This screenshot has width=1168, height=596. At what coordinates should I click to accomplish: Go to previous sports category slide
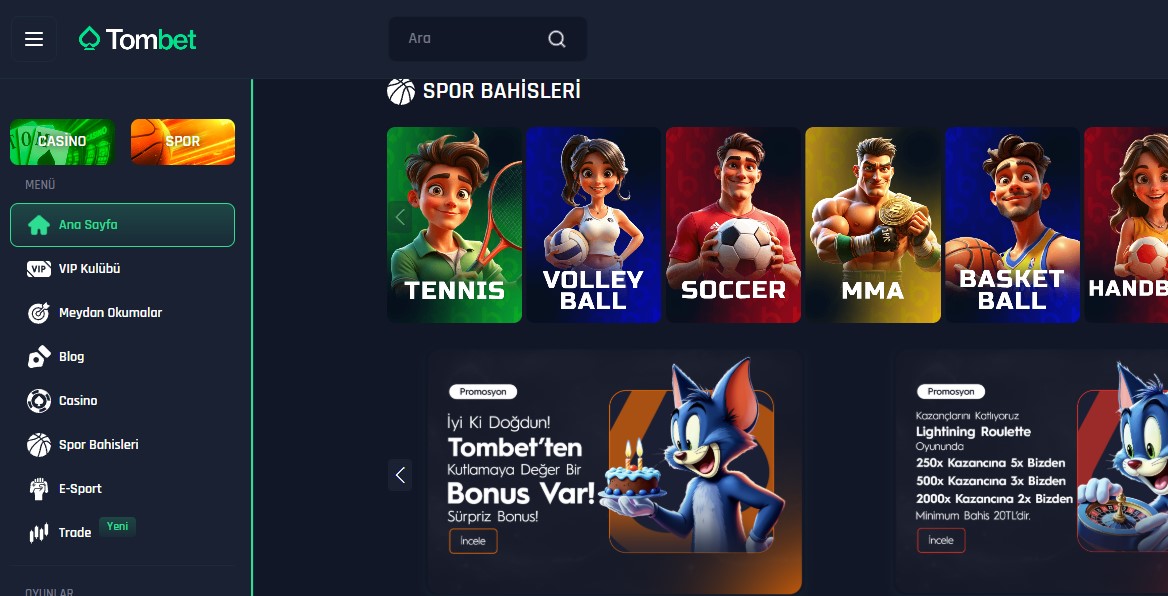(400, 217)
